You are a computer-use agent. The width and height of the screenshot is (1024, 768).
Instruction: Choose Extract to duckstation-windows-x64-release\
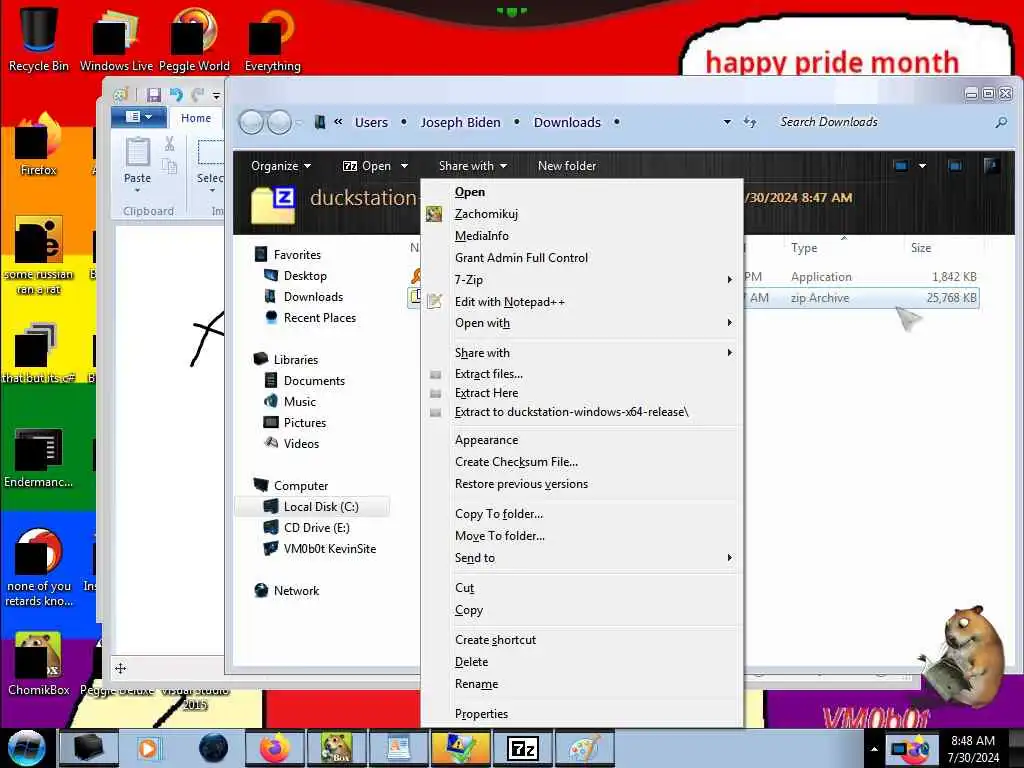click(571, 412)
